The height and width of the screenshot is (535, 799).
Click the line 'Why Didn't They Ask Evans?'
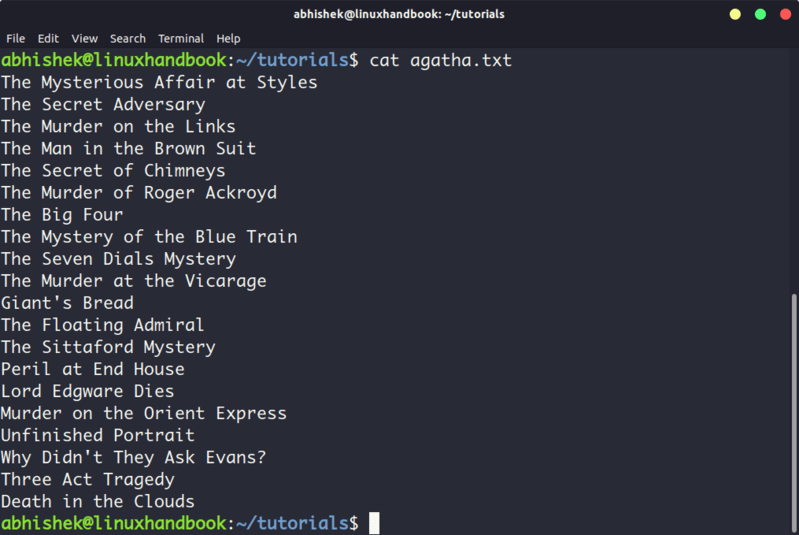coord(134,458)
